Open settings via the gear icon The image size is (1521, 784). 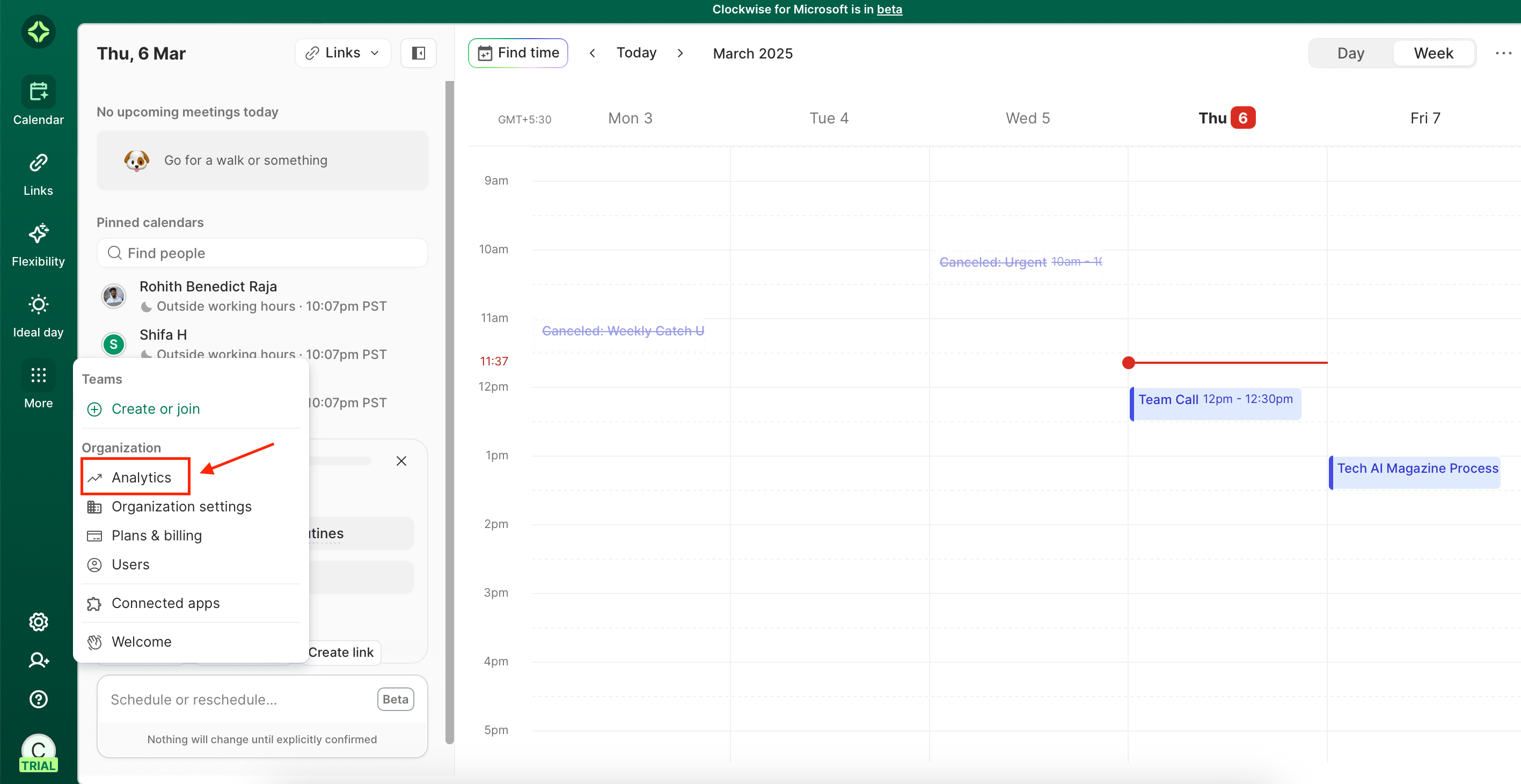(39, 621)
